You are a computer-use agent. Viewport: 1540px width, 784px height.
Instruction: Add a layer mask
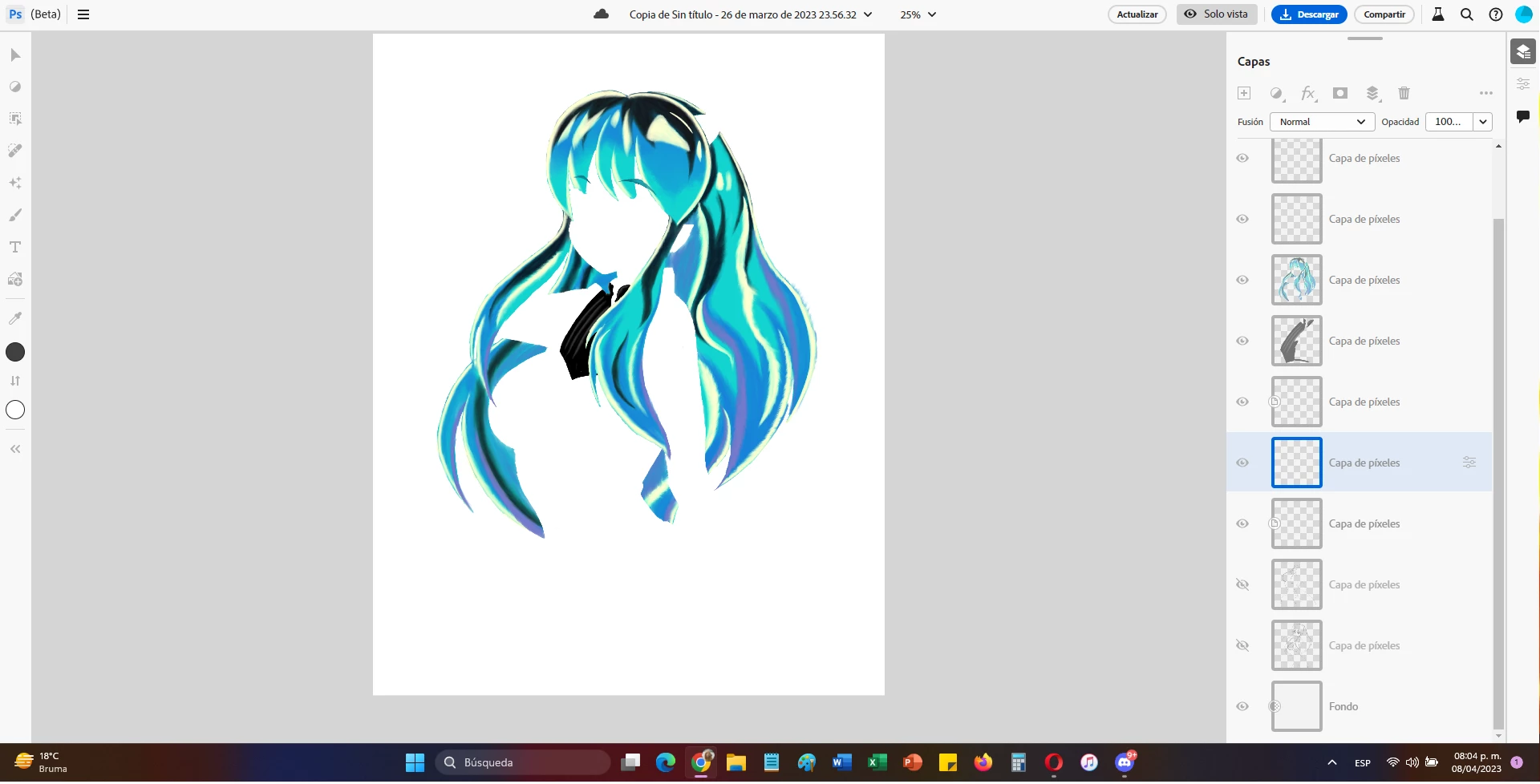coord(1340,93)
